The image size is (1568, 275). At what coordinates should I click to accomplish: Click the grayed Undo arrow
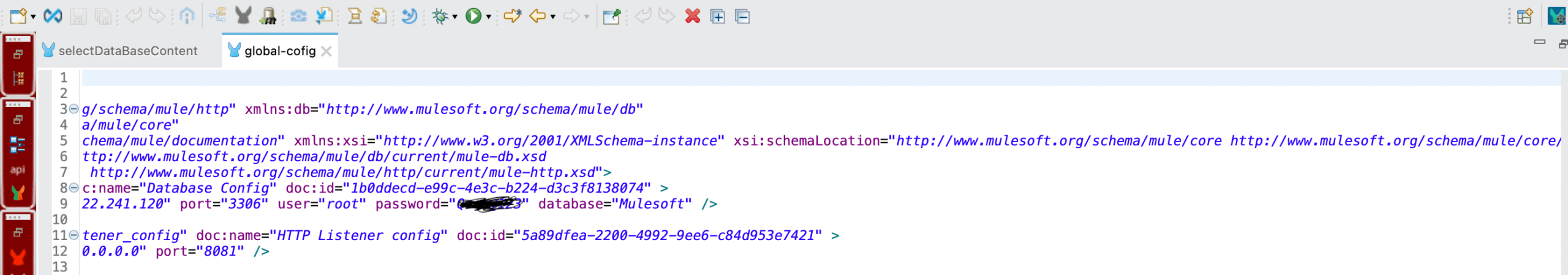[x=134, y=15]
